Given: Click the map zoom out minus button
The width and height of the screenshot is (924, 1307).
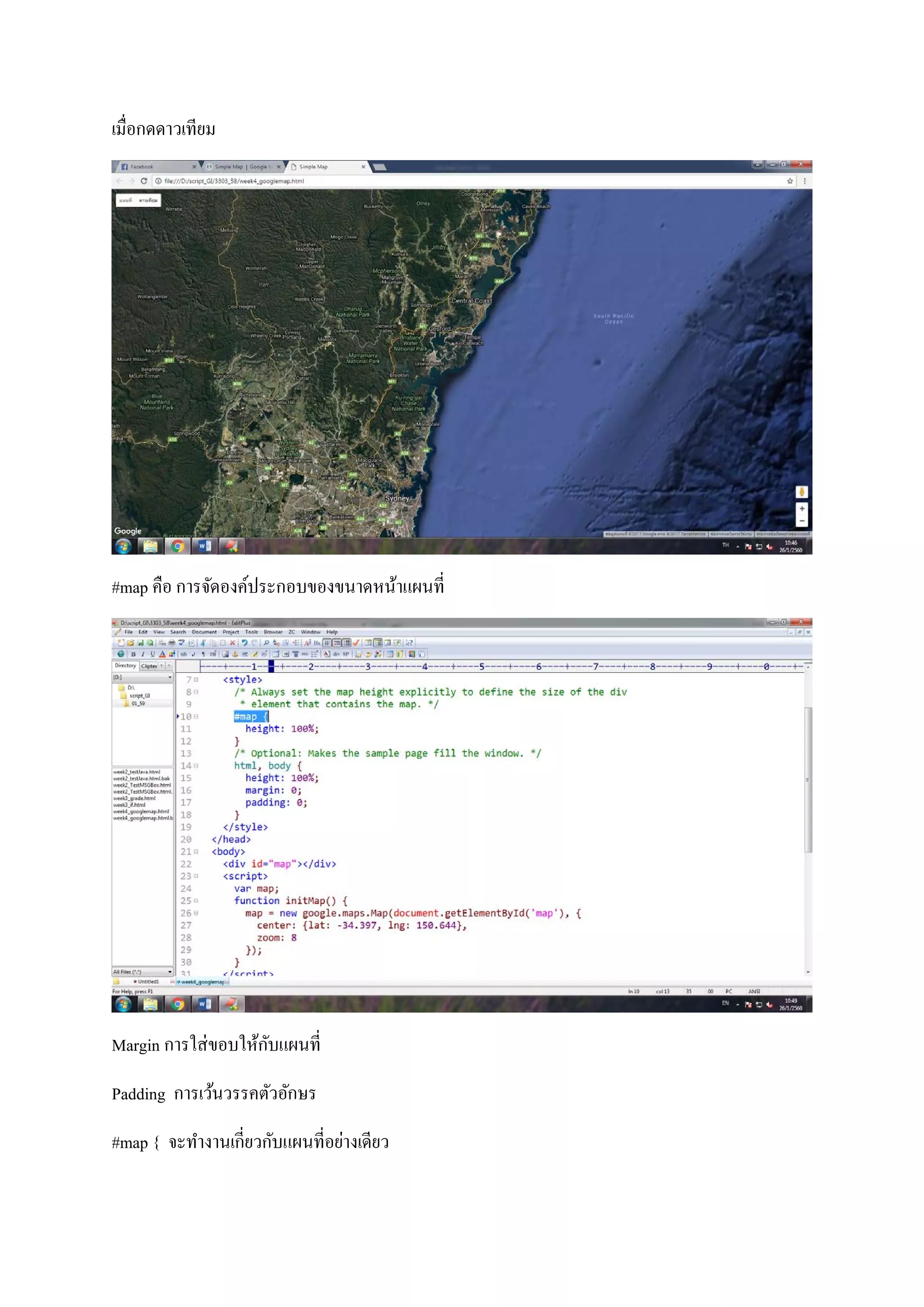Looking at the screenshot, I should [802, 521].
